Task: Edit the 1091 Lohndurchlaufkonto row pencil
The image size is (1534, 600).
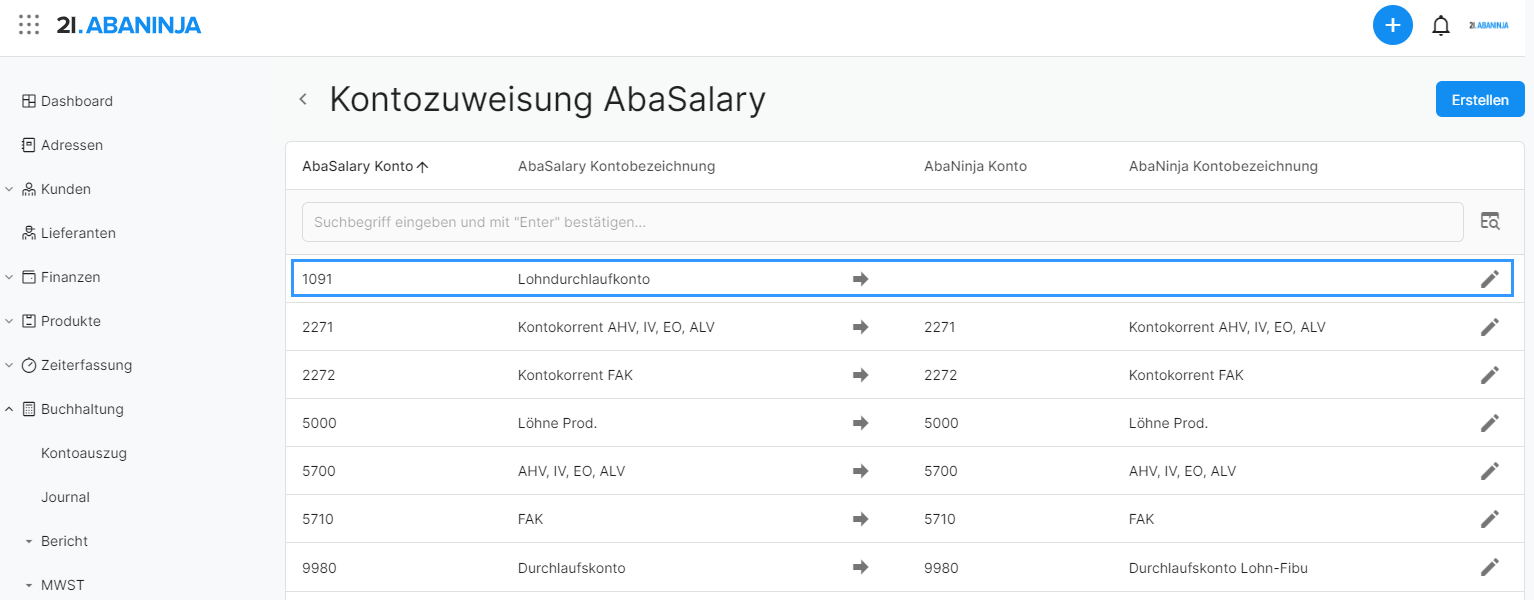Action: pos(1490,279)
